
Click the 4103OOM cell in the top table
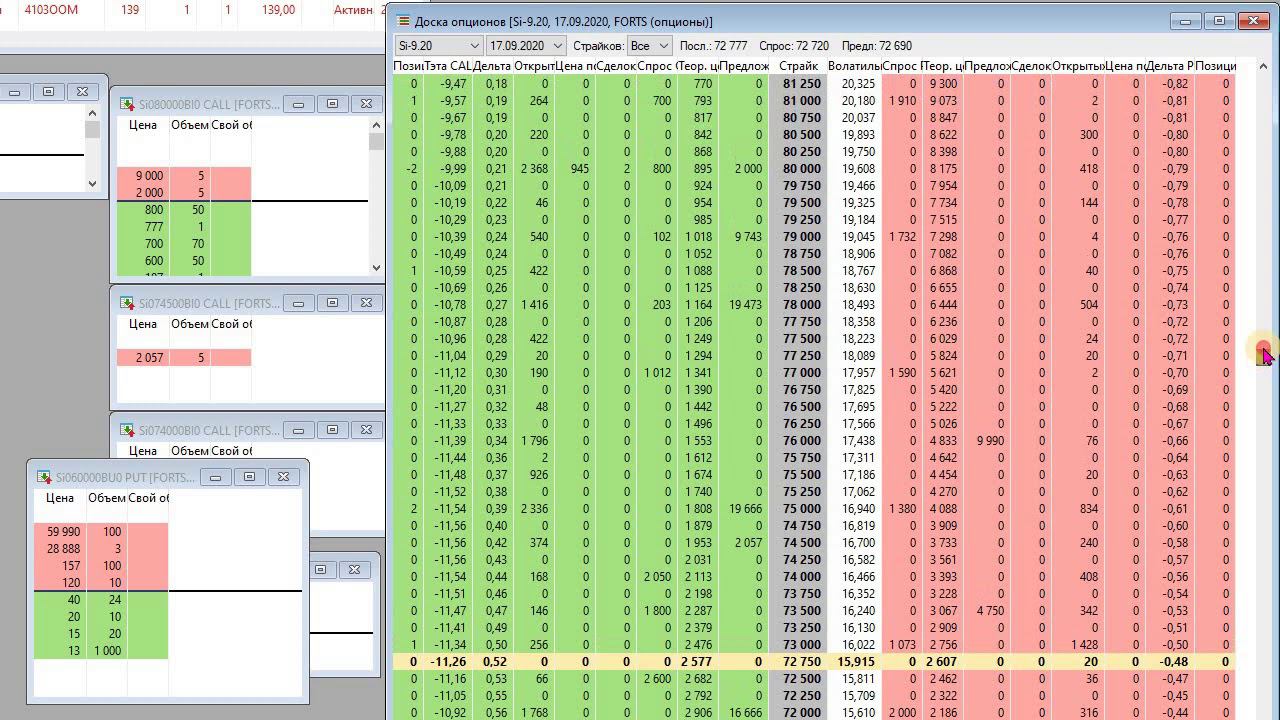coord(51,10)
